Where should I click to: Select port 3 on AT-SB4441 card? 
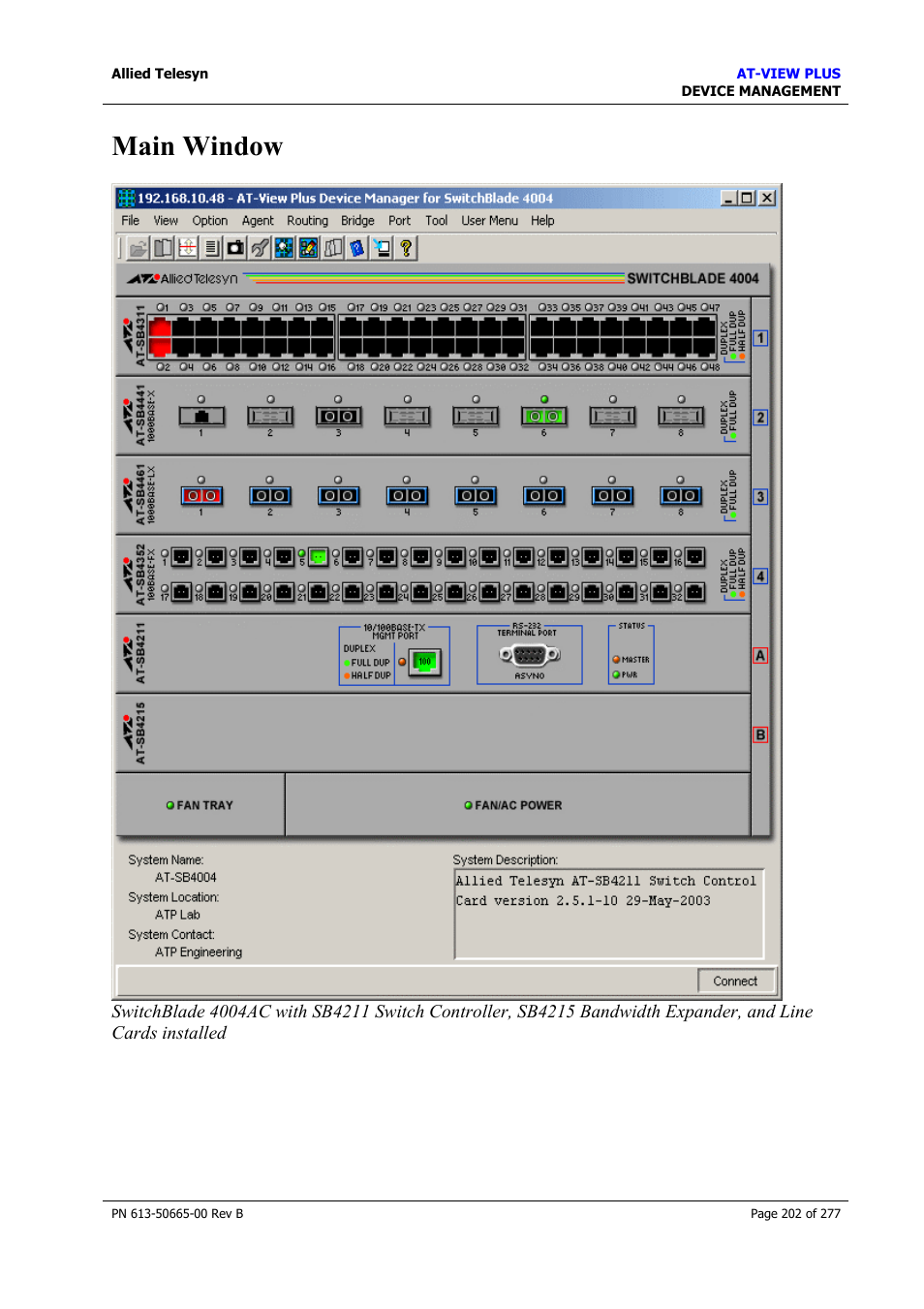338,416
